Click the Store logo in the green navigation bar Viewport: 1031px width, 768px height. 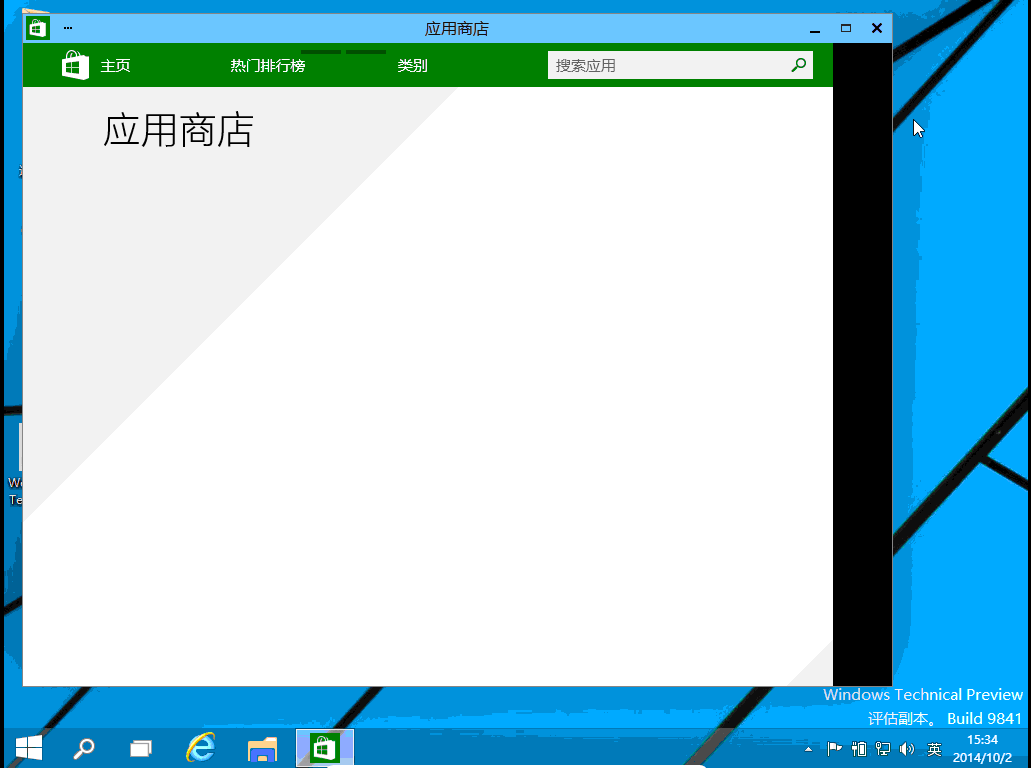(75, 65)
